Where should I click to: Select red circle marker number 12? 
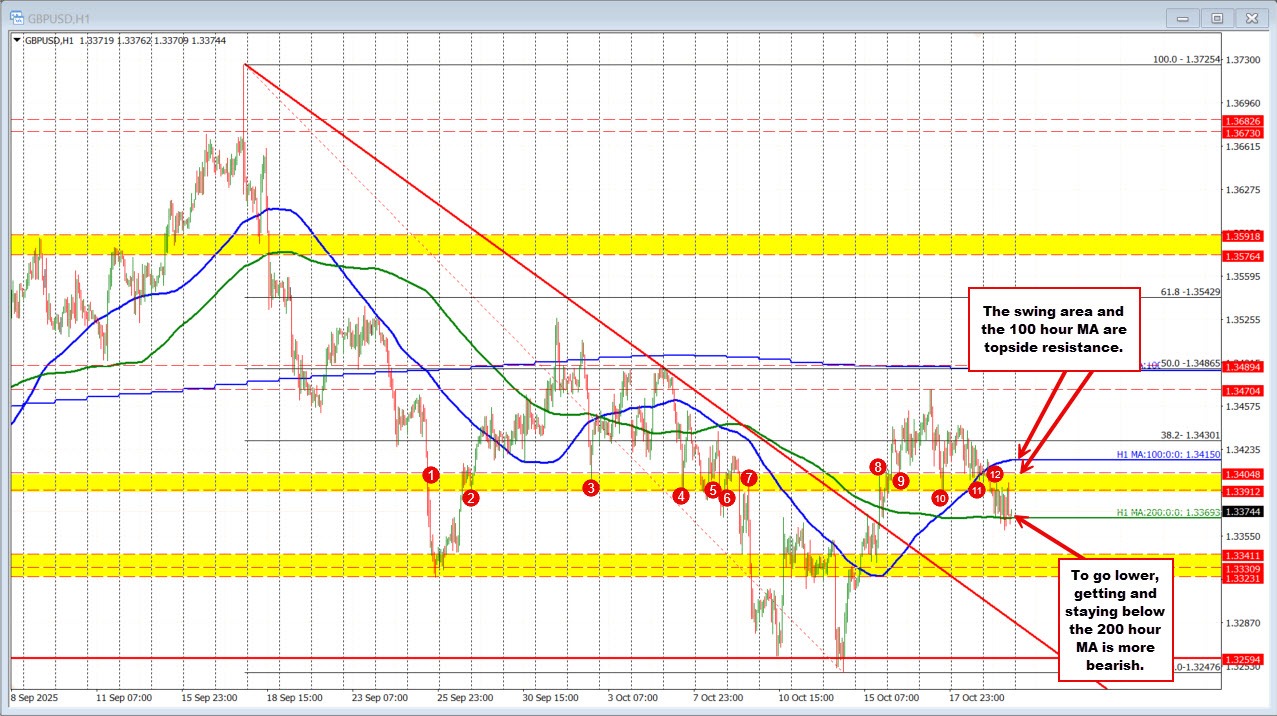coord(996,474)
